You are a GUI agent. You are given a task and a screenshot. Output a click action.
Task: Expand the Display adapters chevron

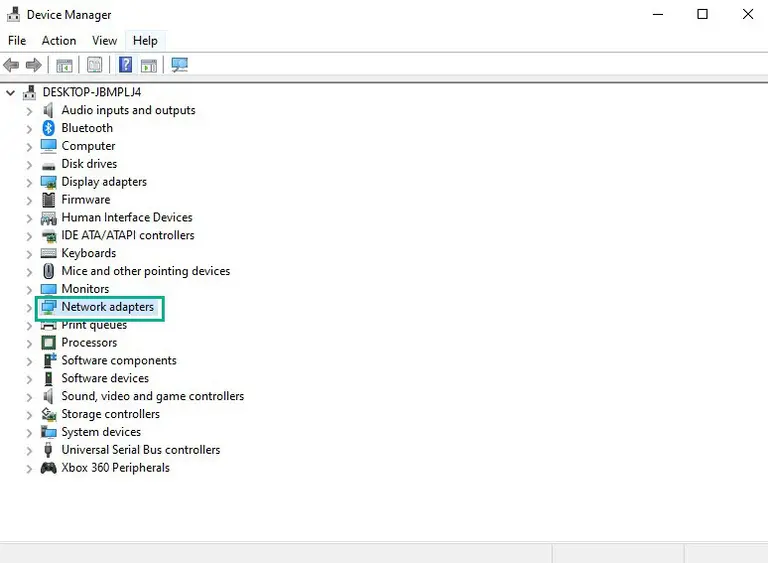click(x=29, y=183)
